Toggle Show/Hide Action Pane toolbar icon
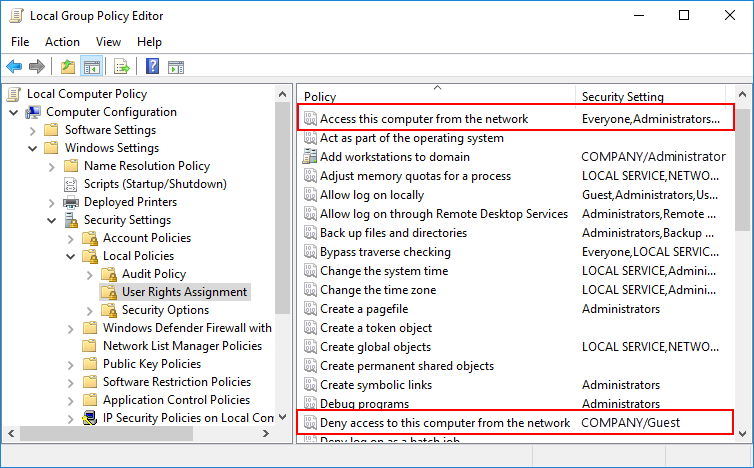The width and height of the screenshot is (754, 468). click(x=176, y=67)
